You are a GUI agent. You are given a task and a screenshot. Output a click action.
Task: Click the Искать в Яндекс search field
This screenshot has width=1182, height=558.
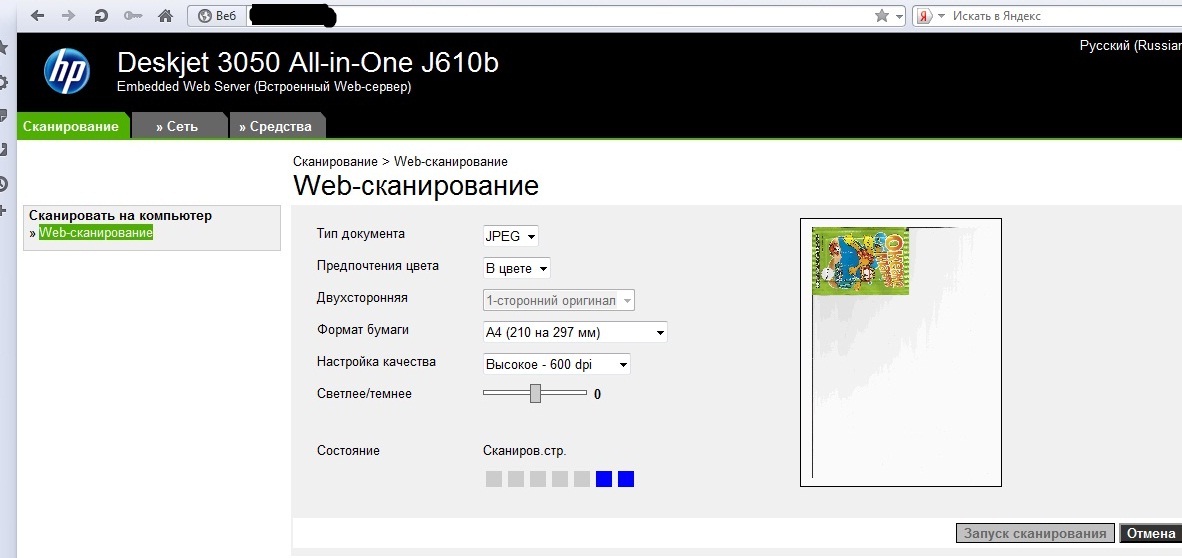pos(1060,16)
